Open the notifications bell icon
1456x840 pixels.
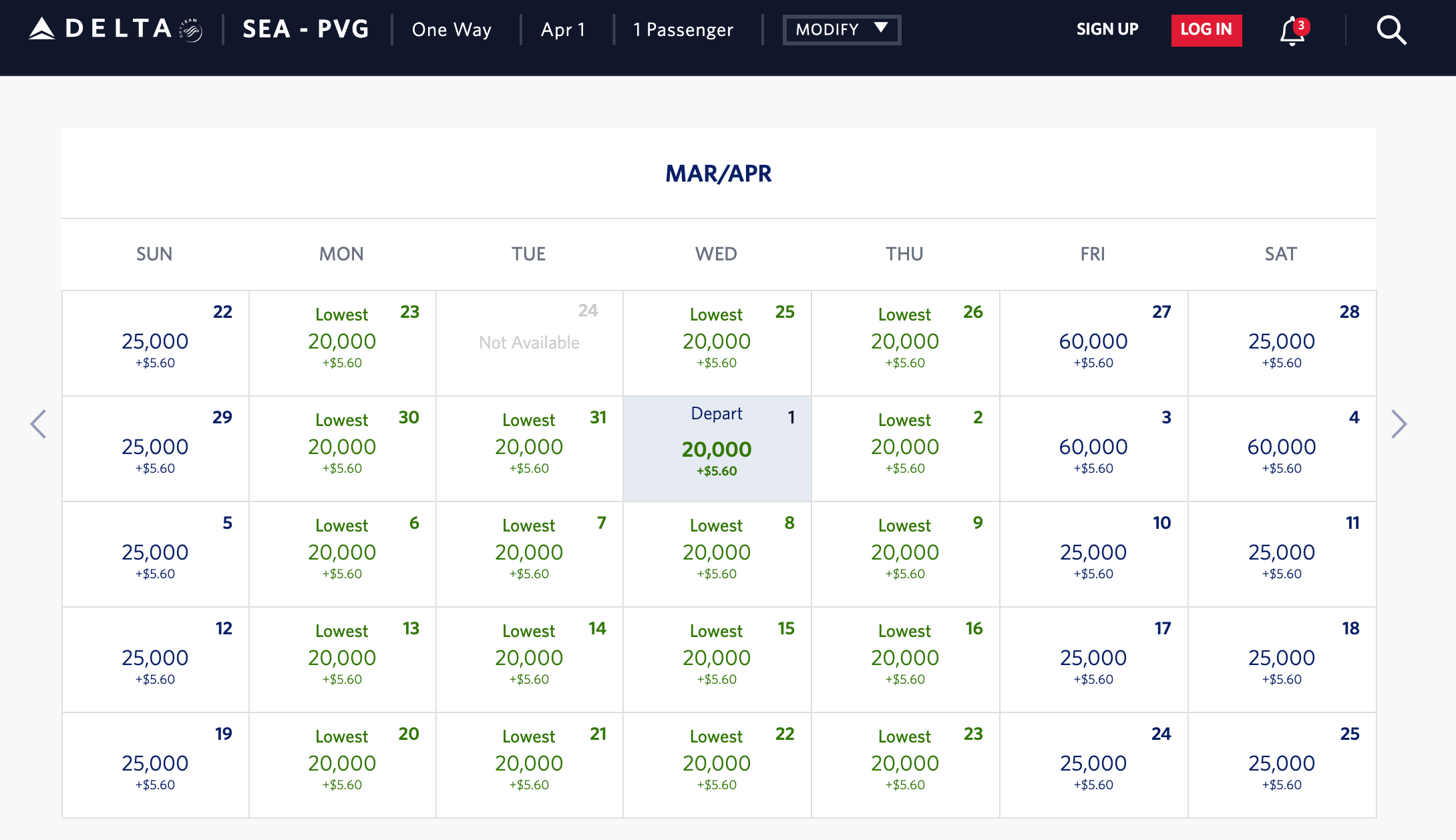[x=1292, y=31]
